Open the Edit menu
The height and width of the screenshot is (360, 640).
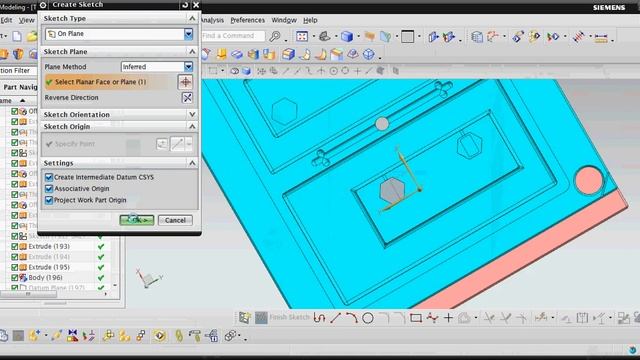tap(6, 20)
